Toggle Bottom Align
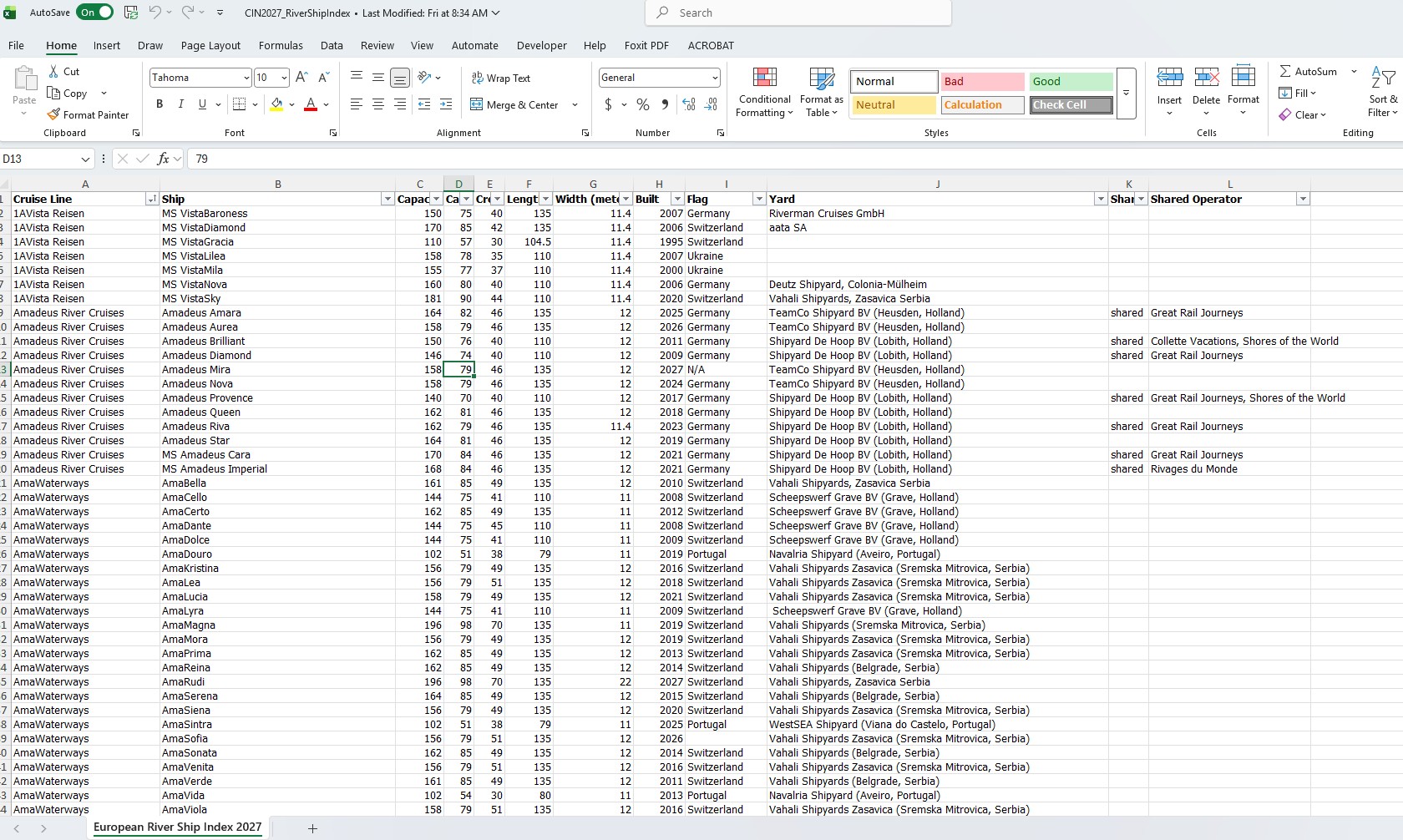Screen dimensions: 1403x840 tap(400, 78)
